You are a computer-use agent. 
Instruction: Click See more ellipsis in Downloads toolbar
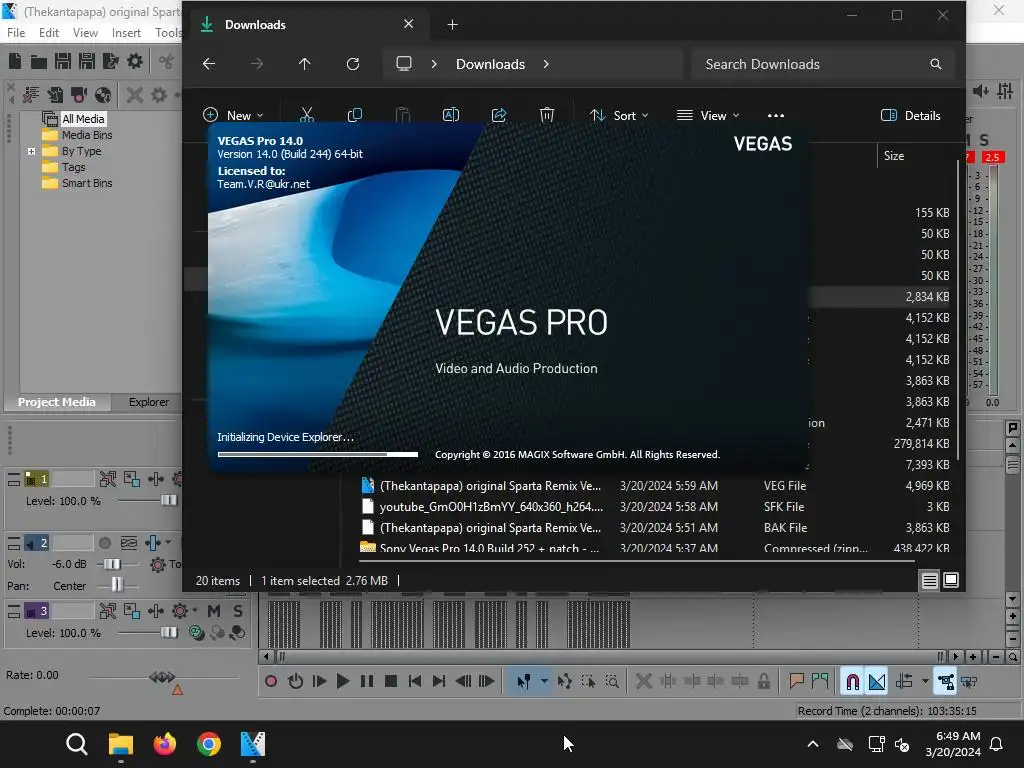click(x=776, y=116)
